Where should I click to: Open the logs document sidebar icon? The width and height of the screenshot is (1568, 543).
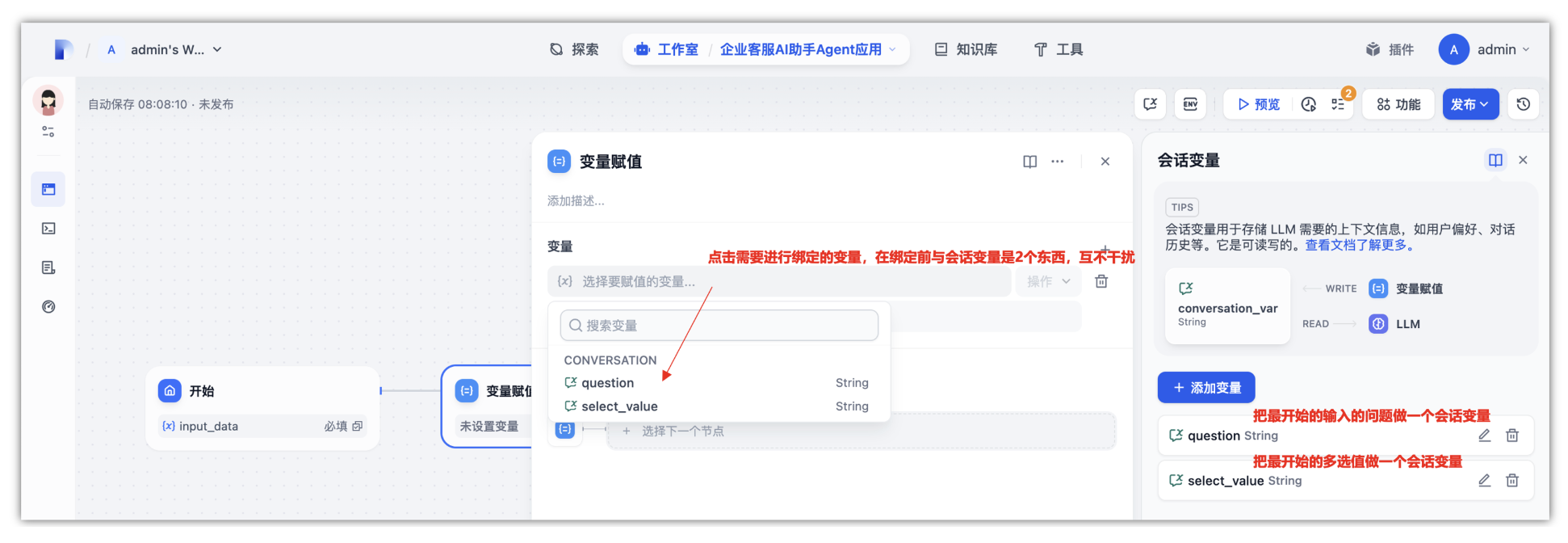[x=48, y=267]
